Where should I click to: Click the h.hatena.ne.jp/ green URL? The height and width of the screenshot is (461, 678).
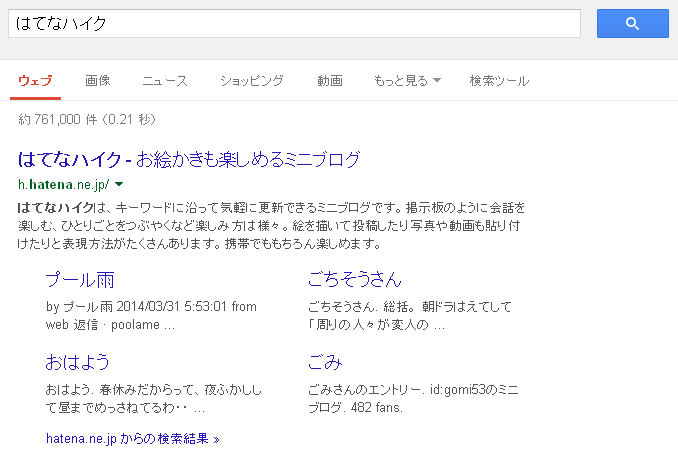coord(64,185)
